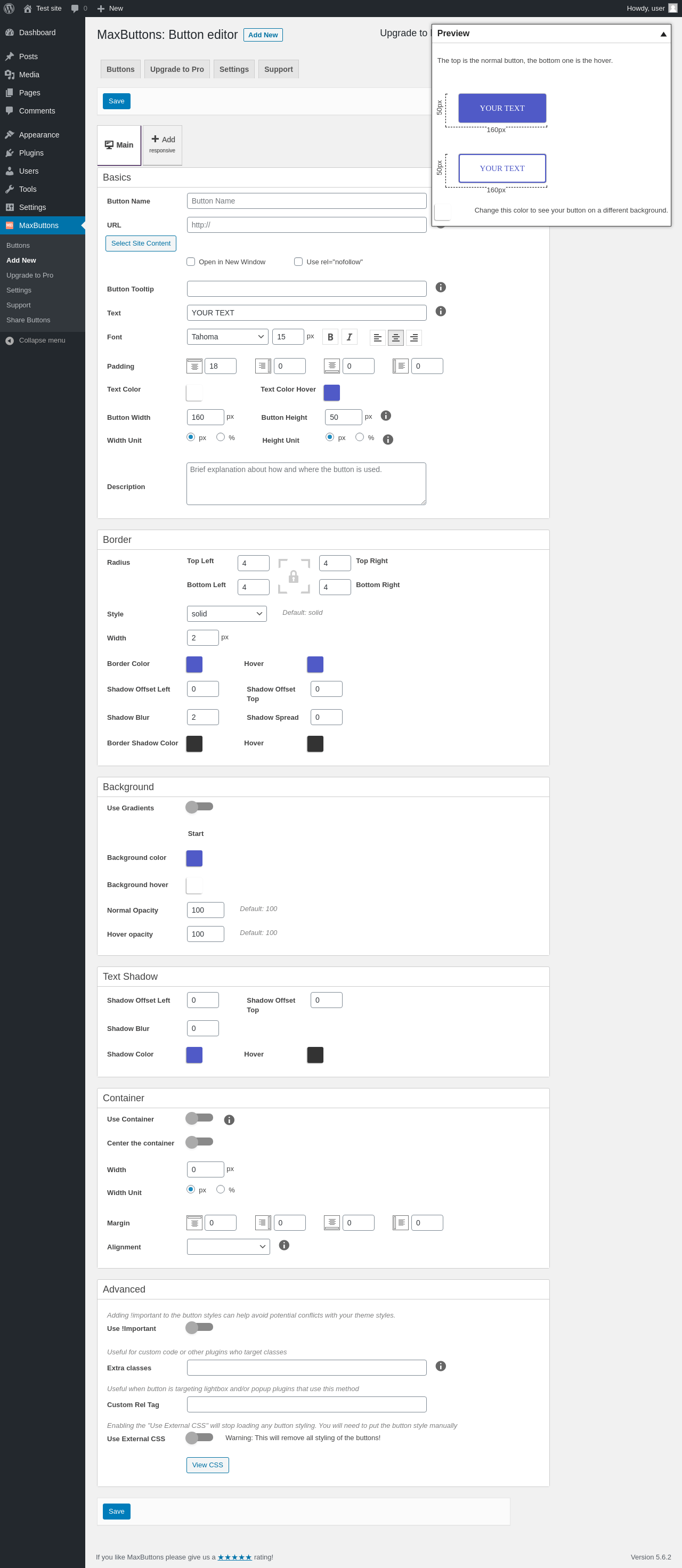682x1568 pixels.
Task: Enable Center the container toggle
Action: coord(199,1142)
